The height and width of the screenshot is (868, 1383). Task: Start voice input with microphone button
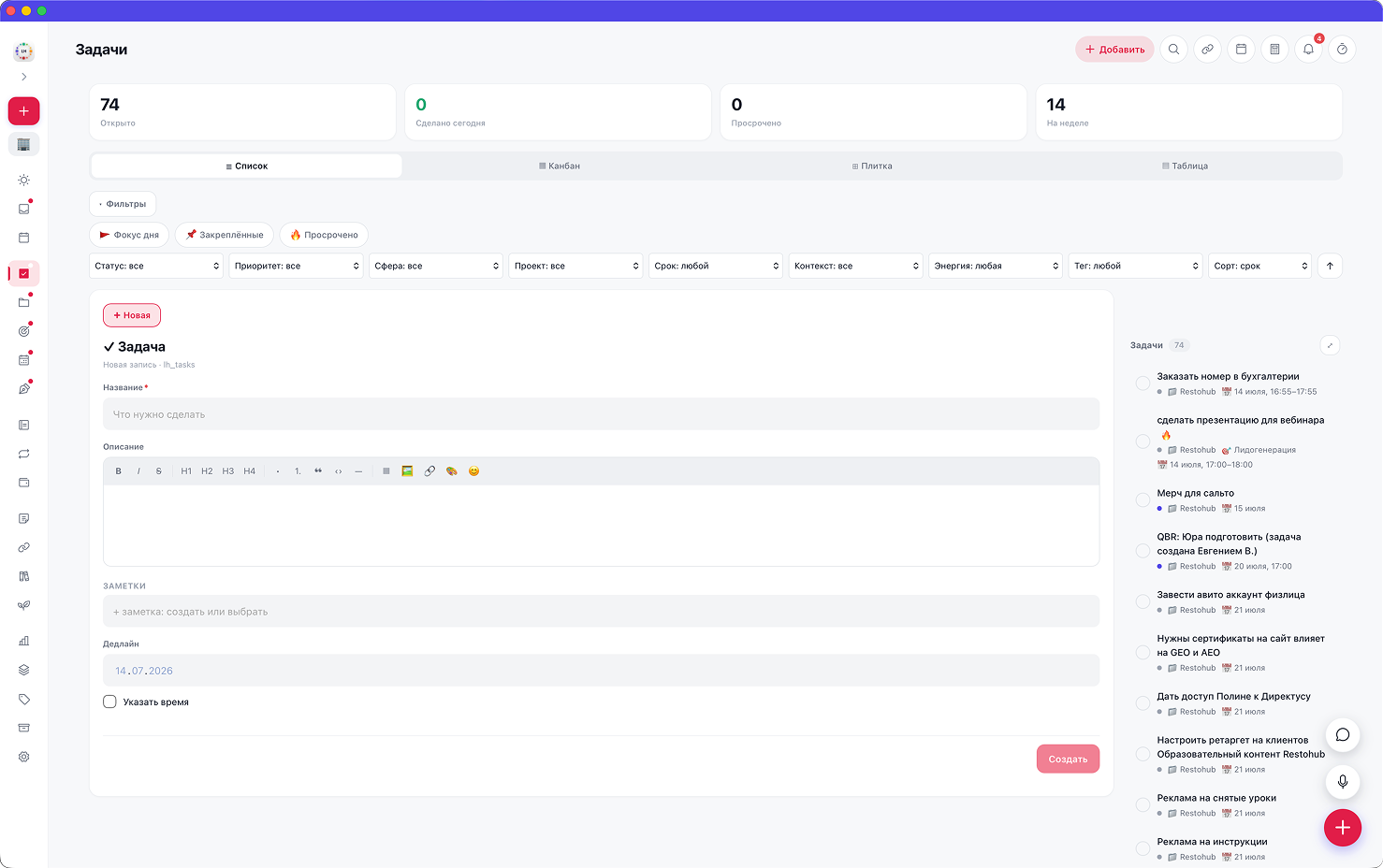pos(1343,782)
